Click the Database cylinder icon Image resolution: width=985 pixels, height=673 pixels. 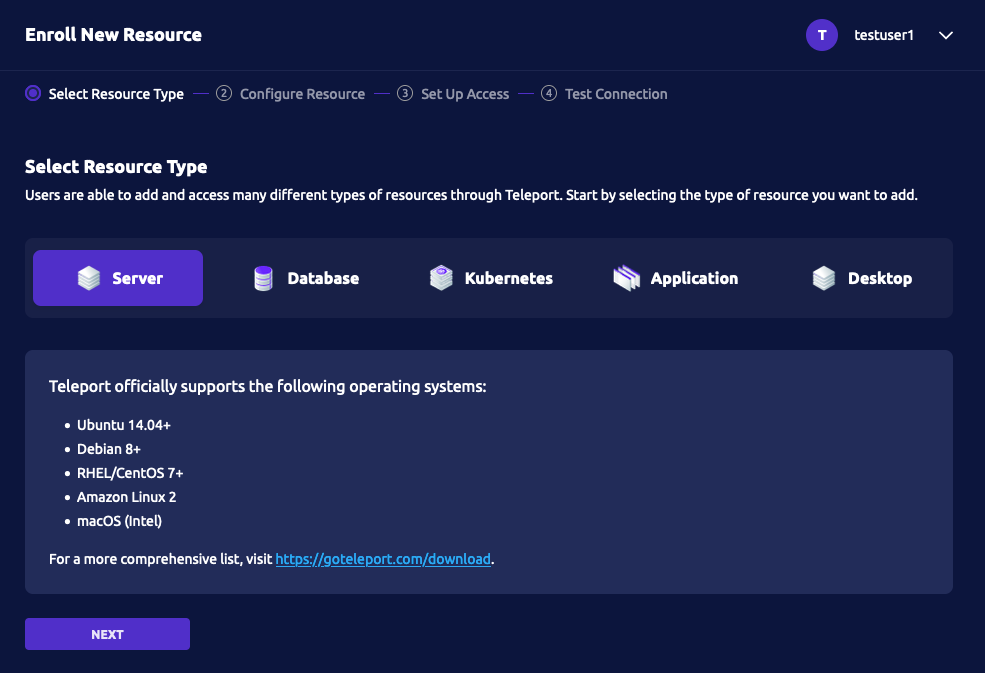coord(263,278)
